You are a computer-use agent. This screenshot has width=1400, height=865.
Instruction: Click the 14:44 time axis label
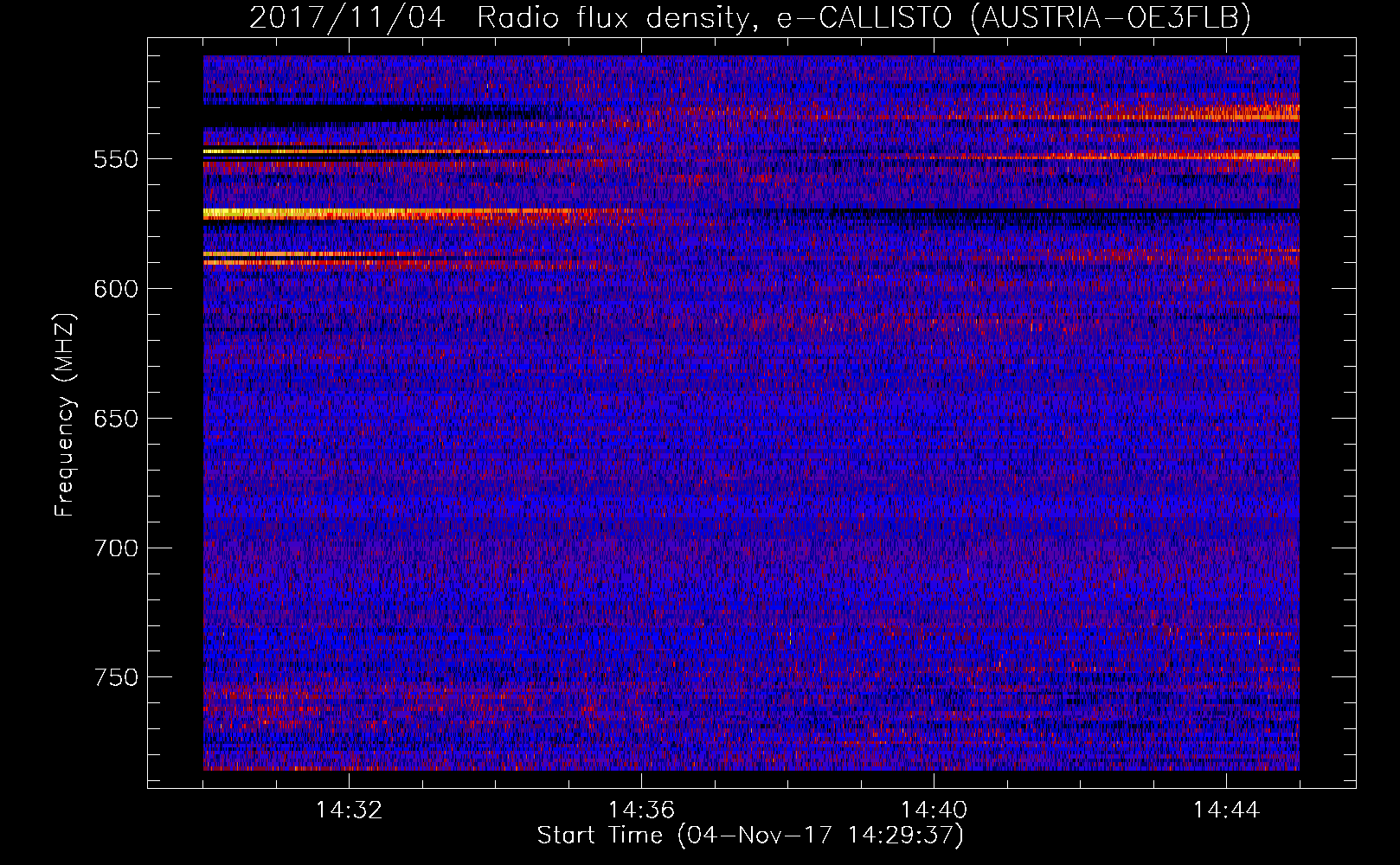(x=1226, y=811)
